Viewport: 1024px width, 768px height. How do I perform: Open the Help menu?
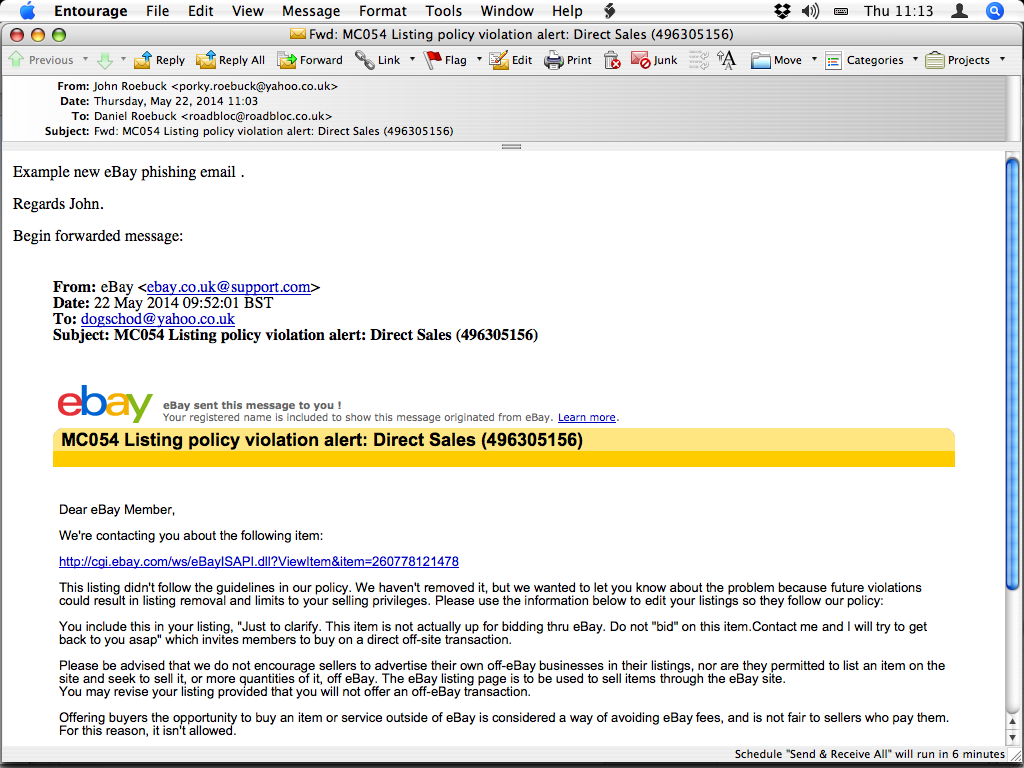pyautogui.click(x=567, y=11)
